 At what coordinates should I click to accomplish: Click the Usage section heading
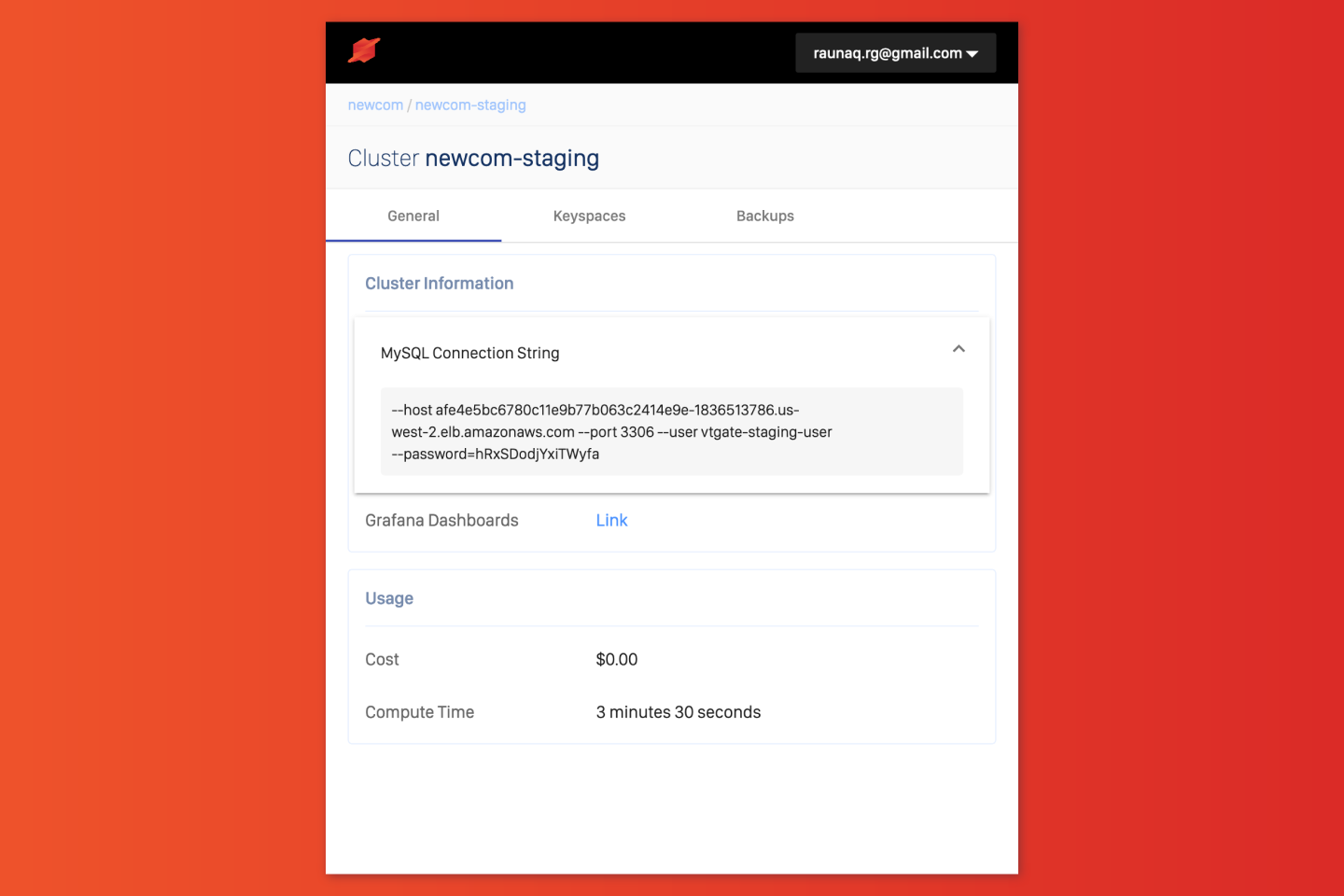coord(389,598)
